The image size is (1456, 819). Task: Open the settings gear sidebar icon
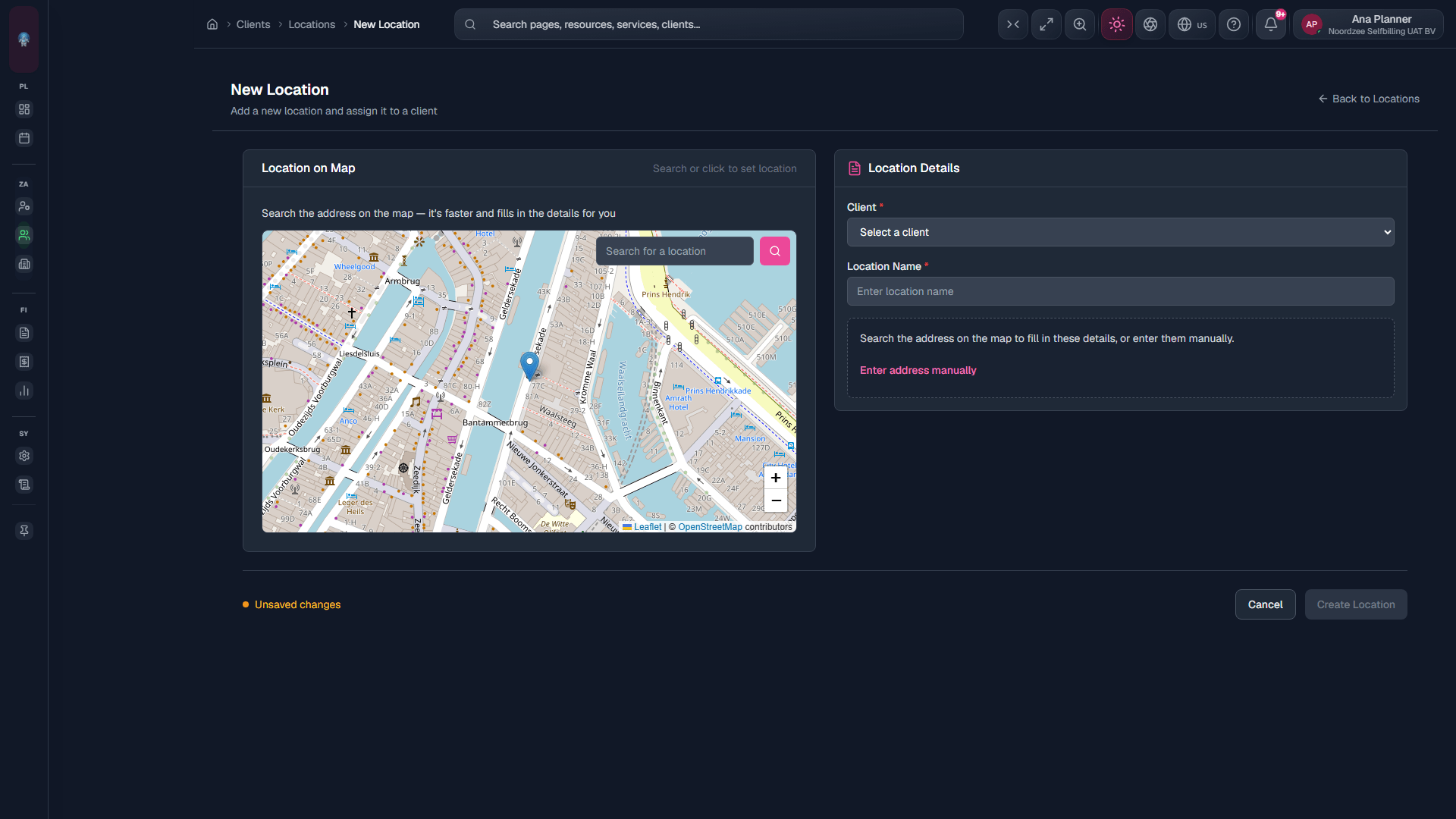[x=24, y=456]
